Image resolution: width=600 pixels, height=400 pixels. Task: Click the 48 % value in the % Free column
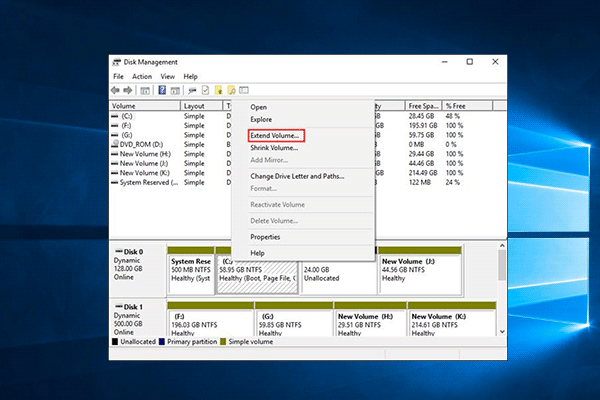[x=452, y=116]
